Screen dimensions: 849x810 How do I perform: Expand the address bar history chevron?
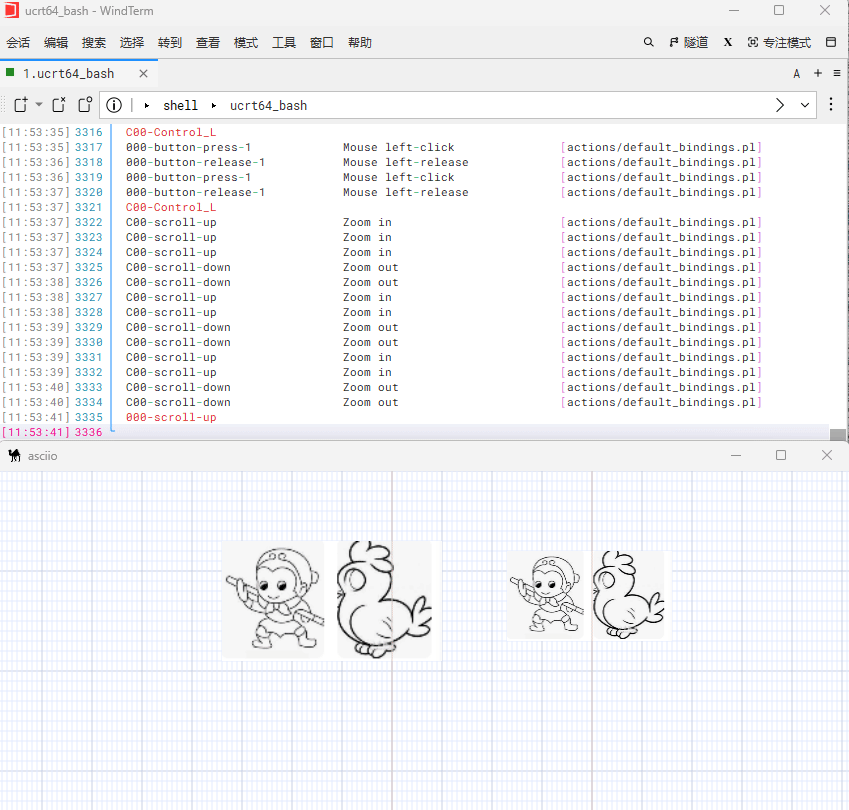[x=803, y=105]
